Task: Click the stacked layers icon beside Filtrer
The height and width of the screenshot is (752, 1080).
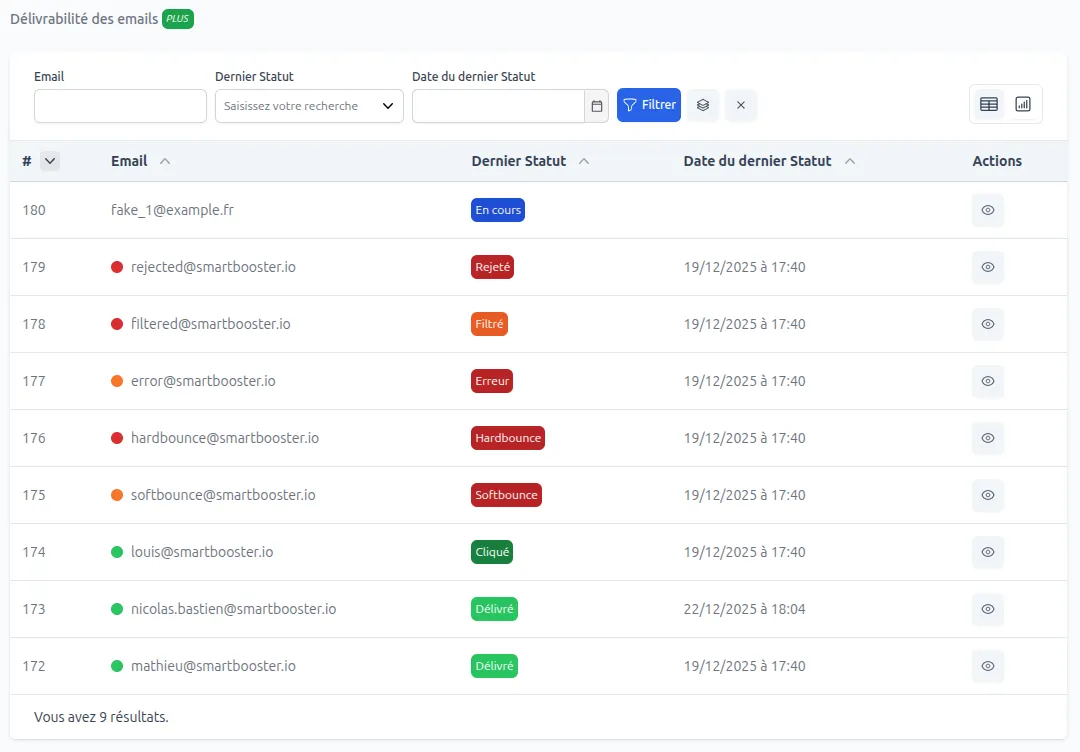Action: (x=702, y=105)
